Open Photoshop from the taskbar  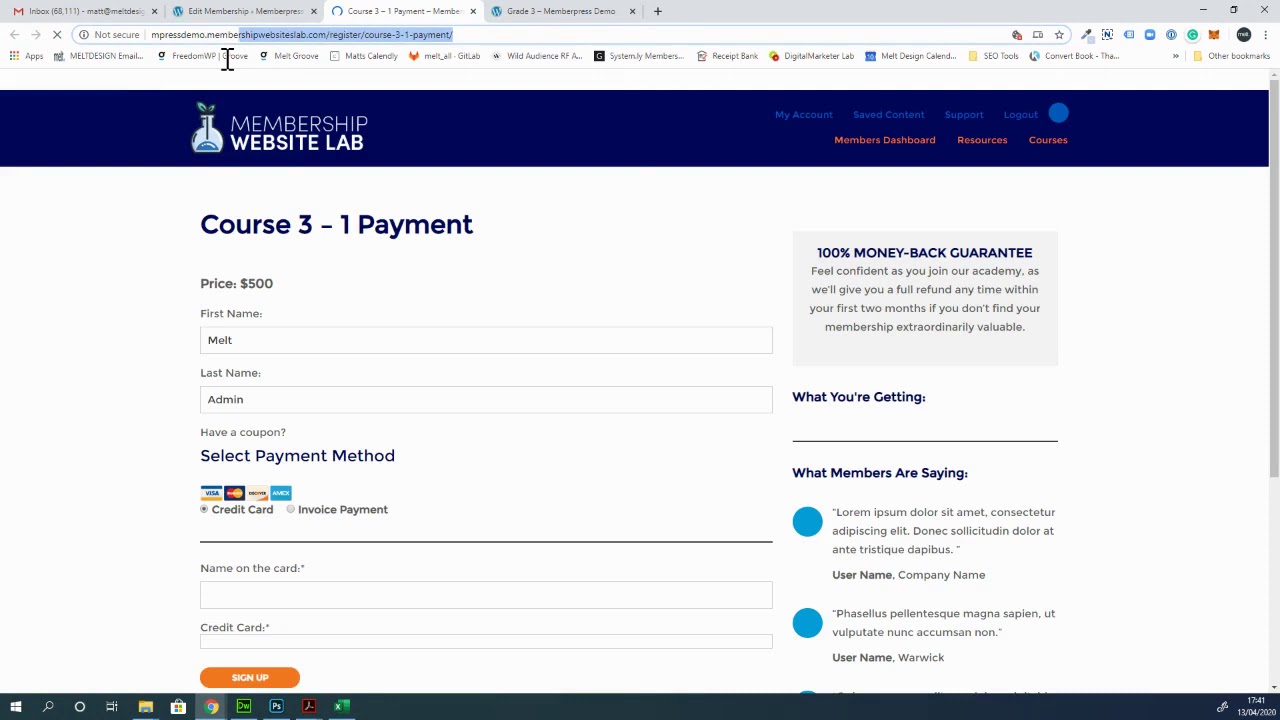click(x=276, y=707)
